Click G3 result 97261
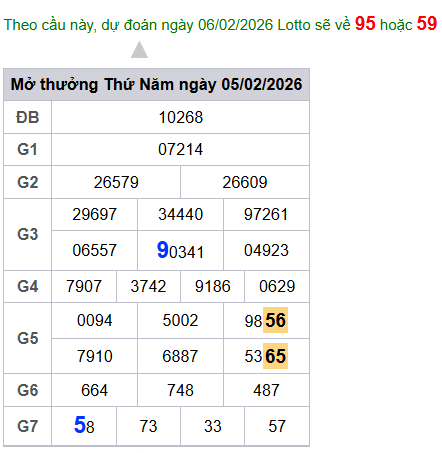 (x=266, y=214)
